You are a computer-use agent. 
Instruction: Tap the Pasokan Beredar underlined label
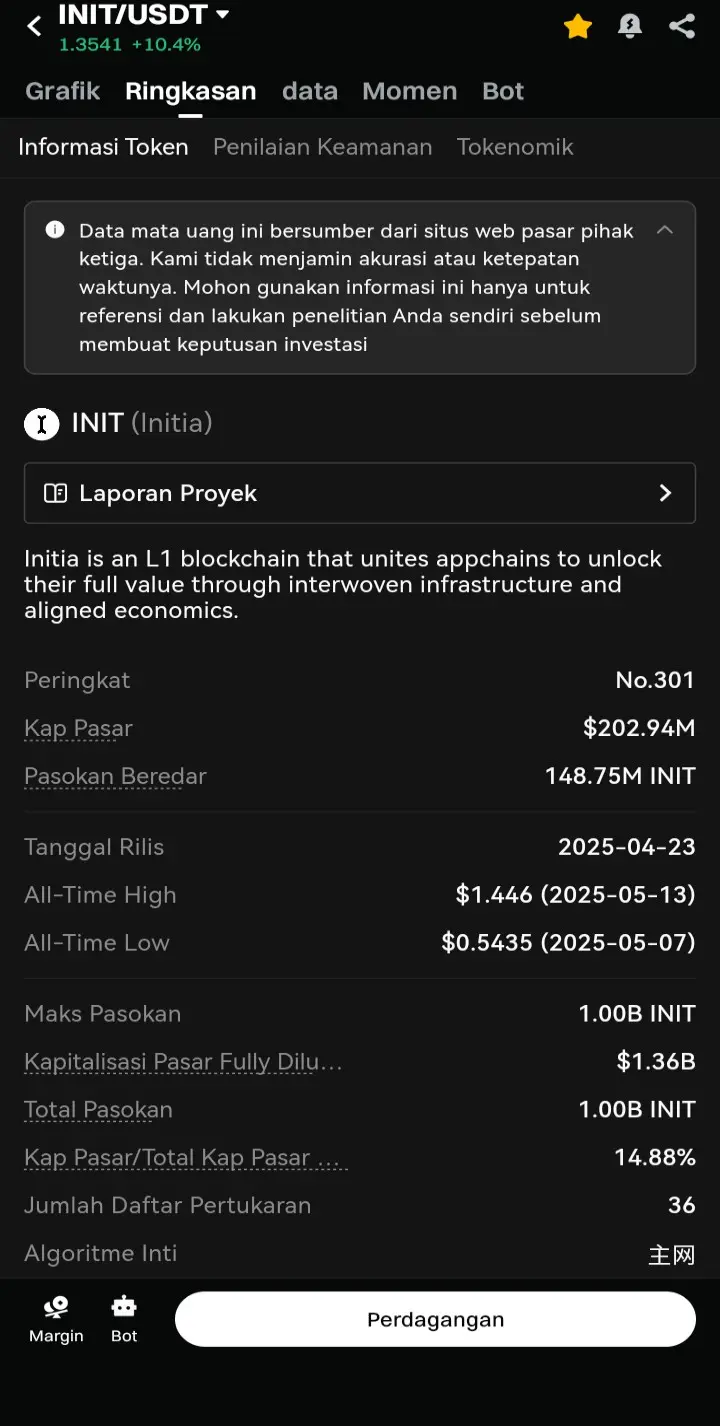[x=115, y=776]
